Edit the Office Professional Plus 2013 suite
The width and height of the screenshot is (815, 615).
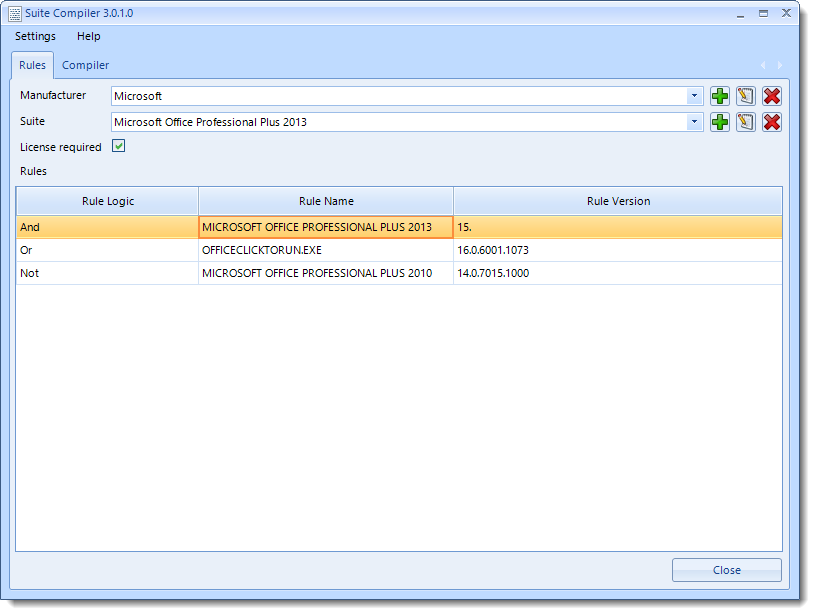(x=745, y=122)
